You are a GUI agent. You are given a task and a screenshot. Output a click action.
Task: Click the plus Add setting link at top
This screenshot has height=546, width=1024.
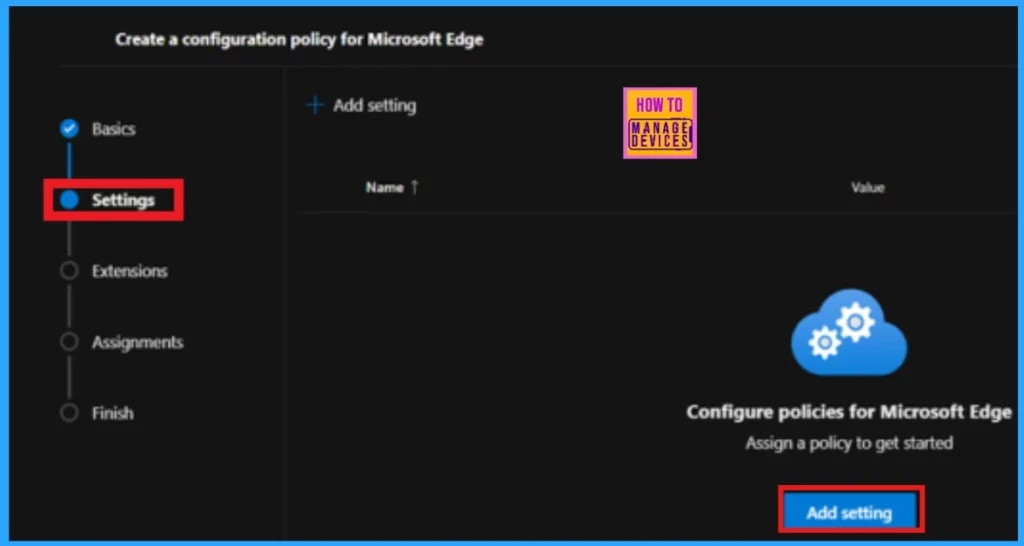(x=361, y=105)
